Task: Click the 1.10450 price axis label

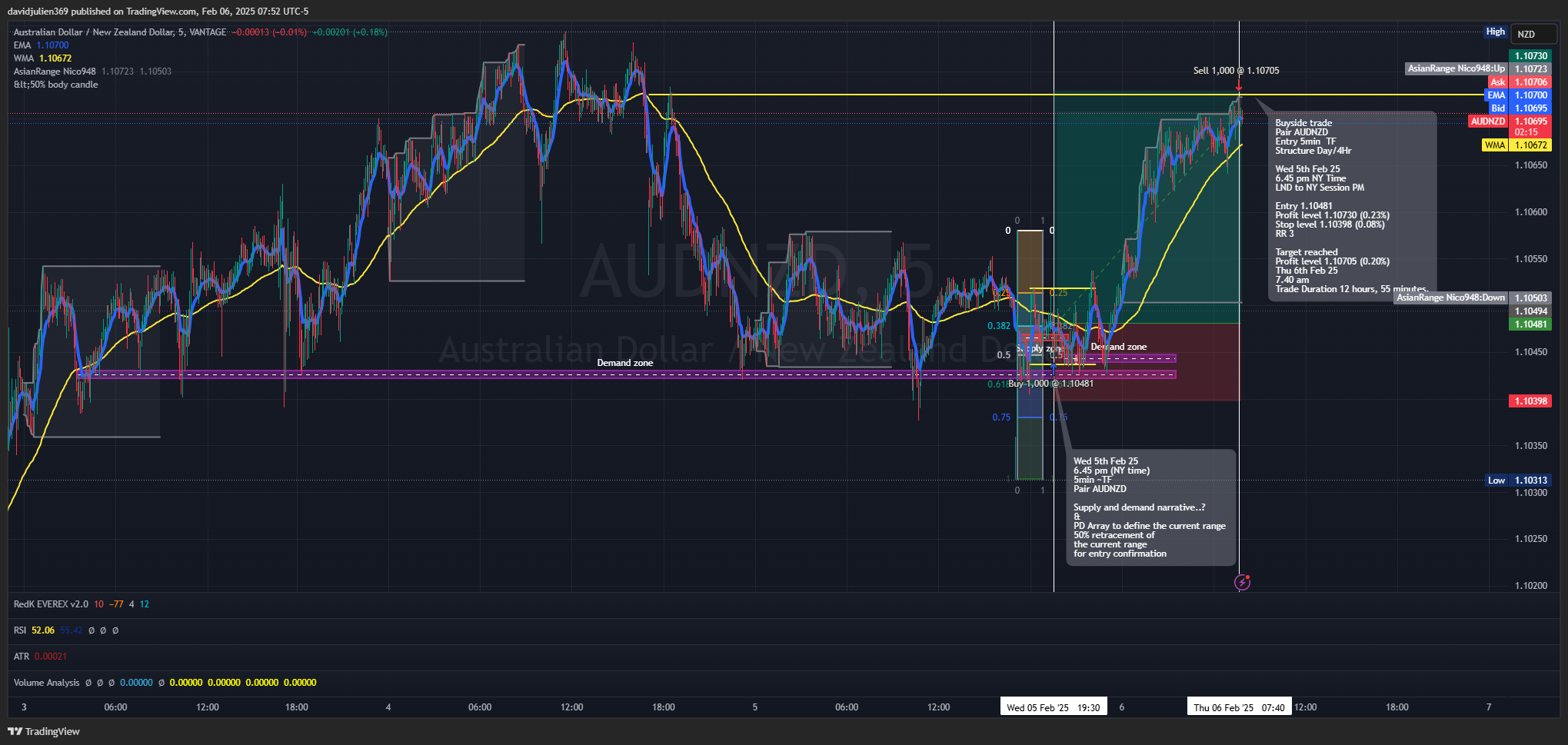Action: pyautogui.click(x=1531, y=352)
